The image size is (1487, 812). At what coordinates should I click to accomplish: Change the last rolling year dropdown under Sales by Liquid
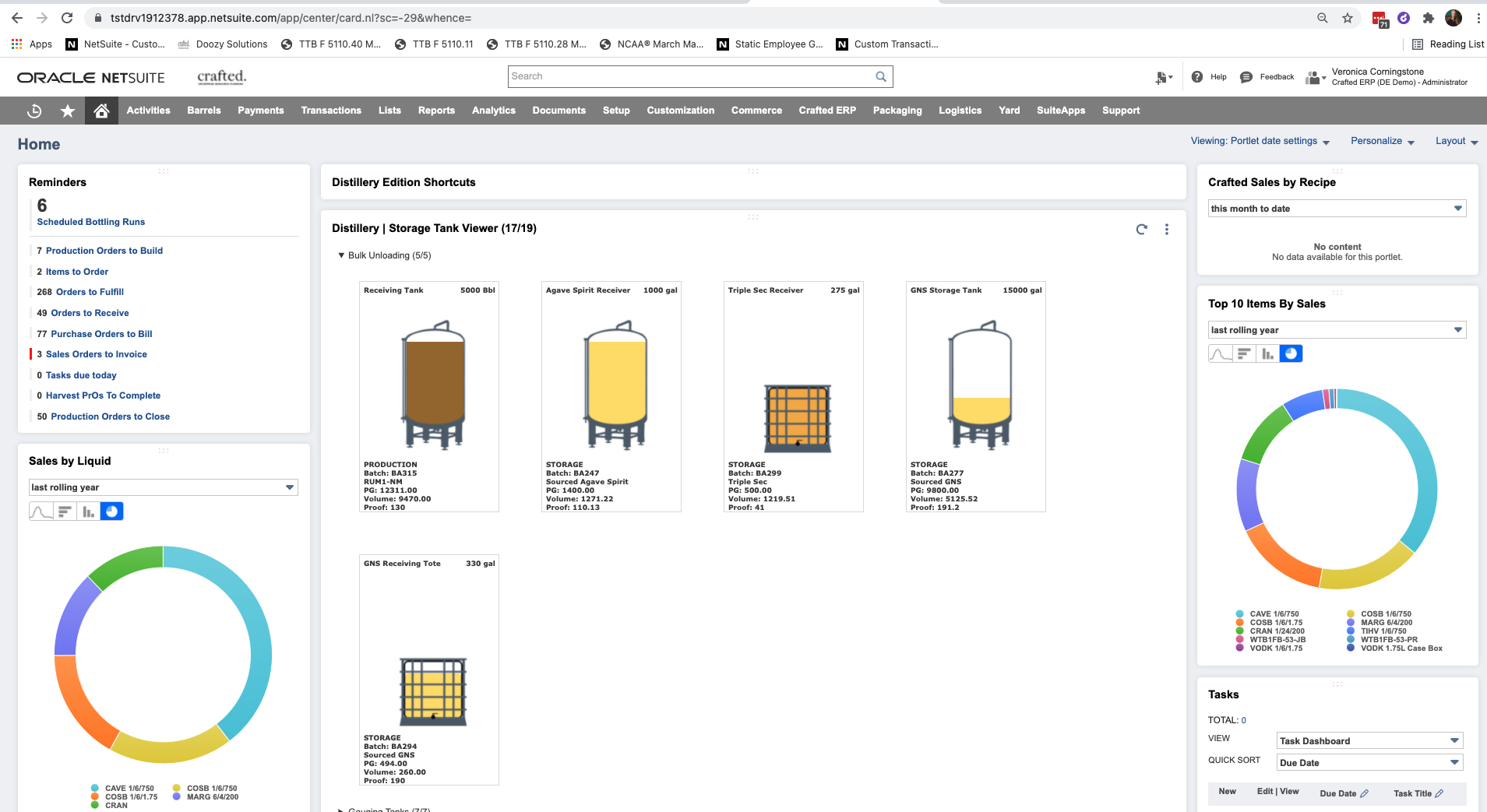click(x=289, y=487)
